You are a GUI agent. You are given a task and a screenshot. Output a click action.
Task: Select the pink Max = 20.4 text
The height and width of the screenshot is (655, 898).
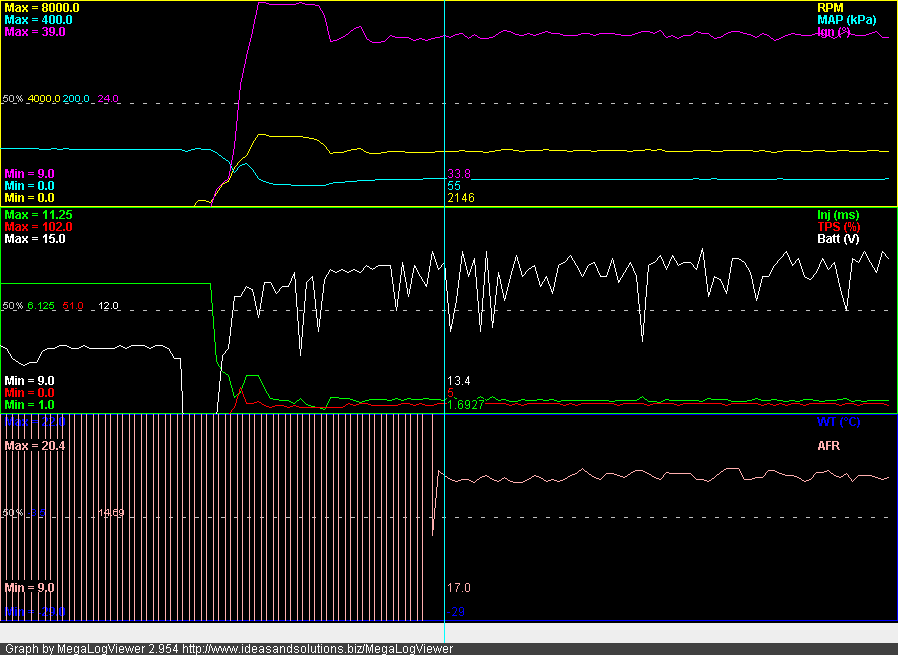(x=35, y=445)
